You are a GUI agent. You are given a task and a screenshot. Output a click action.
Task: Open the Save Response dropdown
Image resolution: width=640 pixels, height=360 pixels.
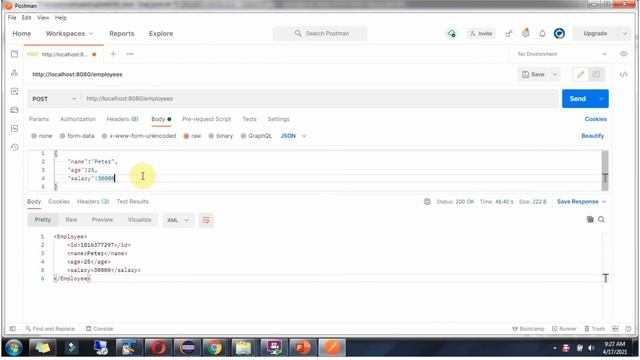582,202
